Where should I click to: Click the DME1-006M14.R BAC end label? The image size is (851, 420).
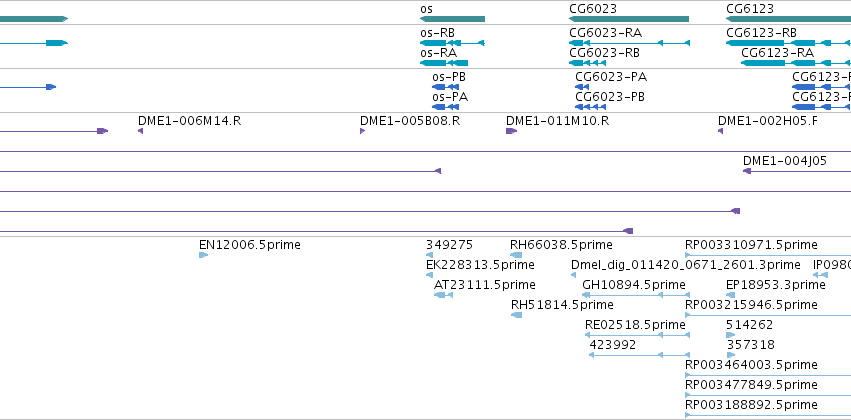point(189,121)
